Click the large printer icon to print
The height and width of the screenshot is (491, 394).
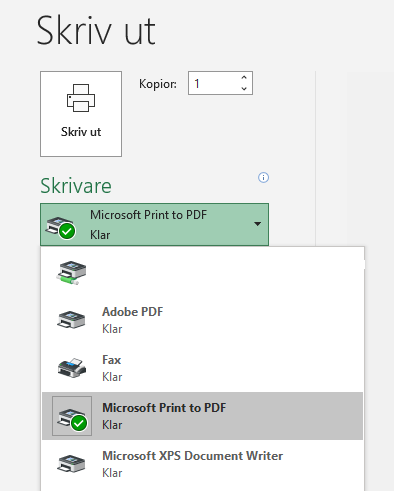click(81, 98)
